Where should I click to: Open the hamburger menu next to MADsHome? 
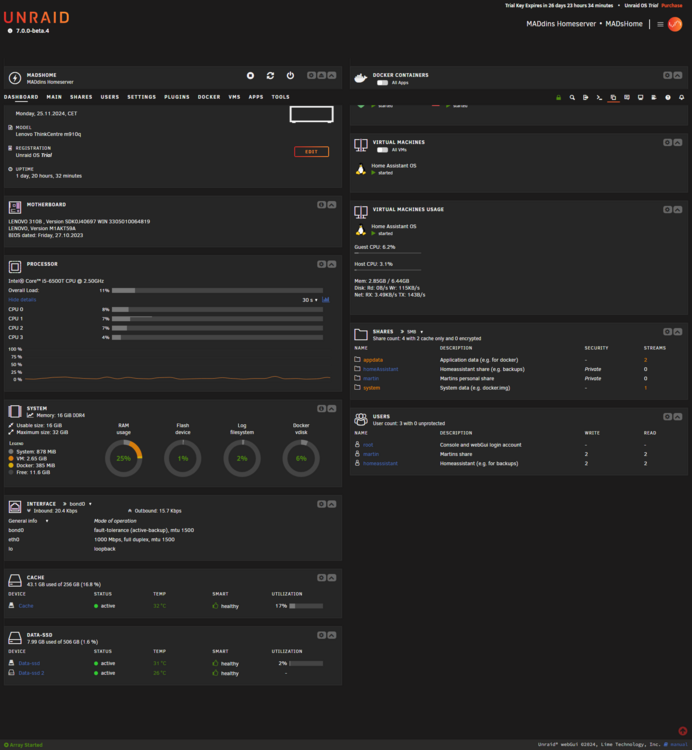point(660,24)
